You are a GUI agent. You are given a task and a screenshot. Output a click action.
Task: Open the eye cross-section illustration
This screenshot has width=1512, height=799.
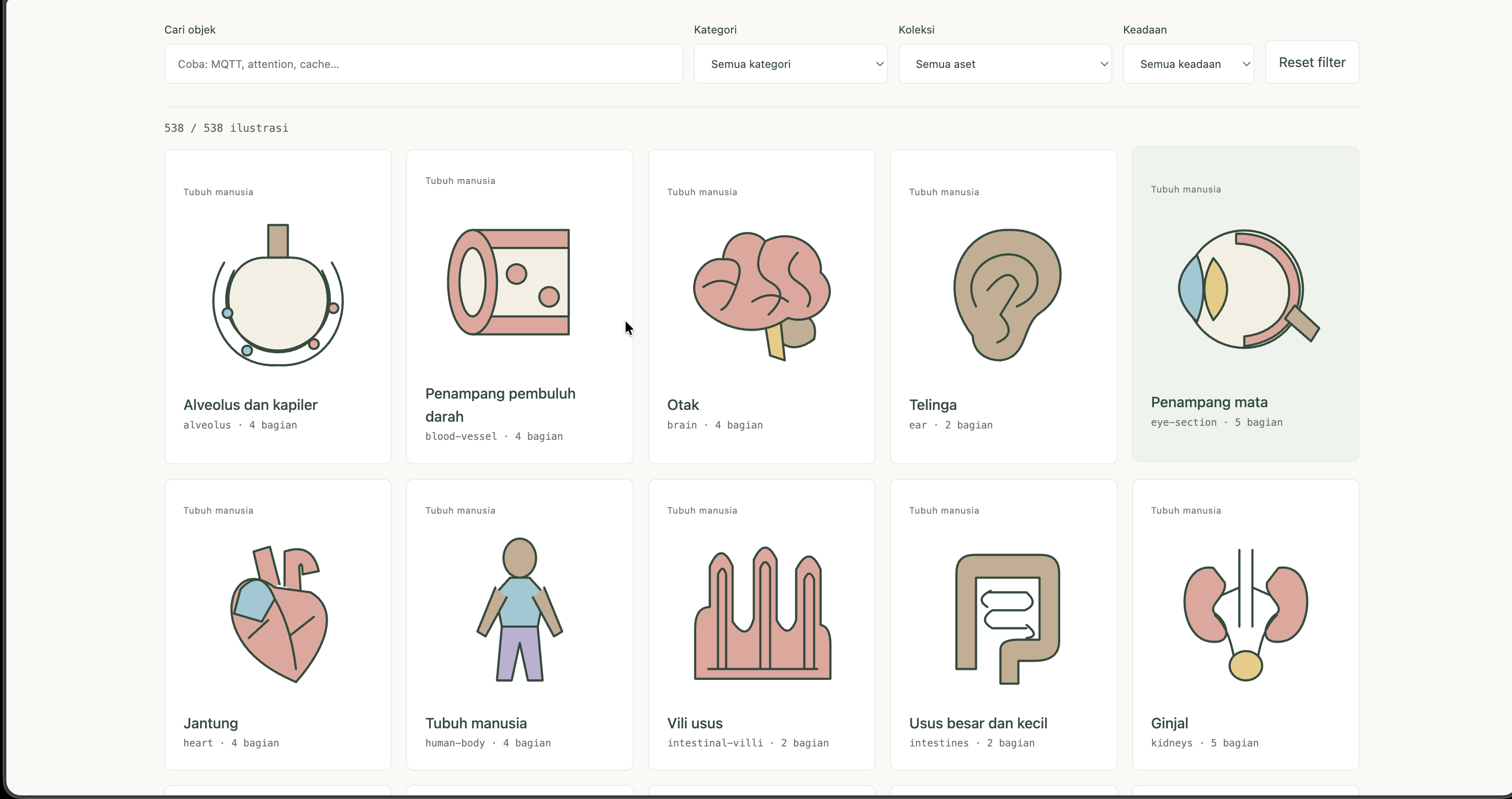[1249, 289]
